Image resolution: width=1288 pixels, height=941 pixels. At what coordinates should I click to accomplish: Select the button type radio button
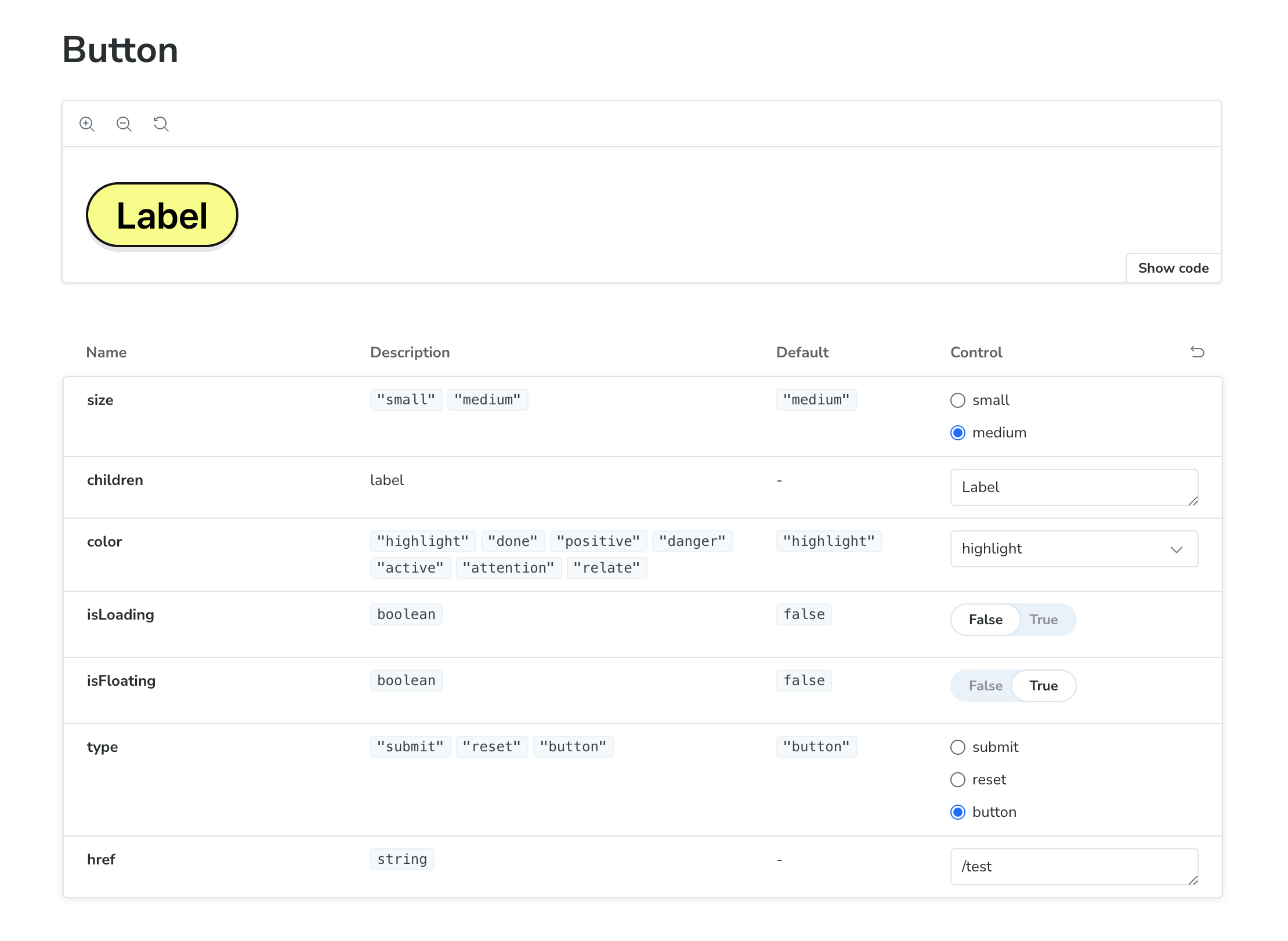point(957,812)
